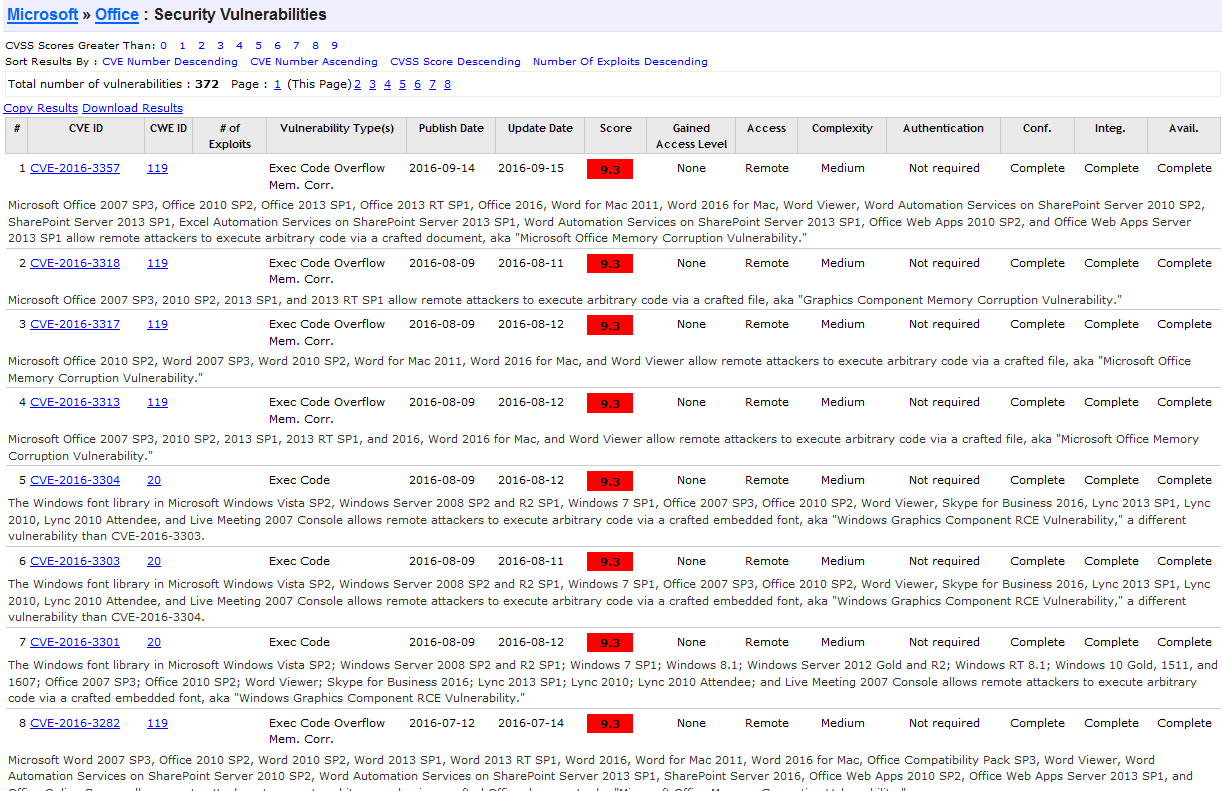The width and height of the screenshot is (1222, 791).
Task: Open CVE-2016-3282 details
Action: [x=75, y=724]
